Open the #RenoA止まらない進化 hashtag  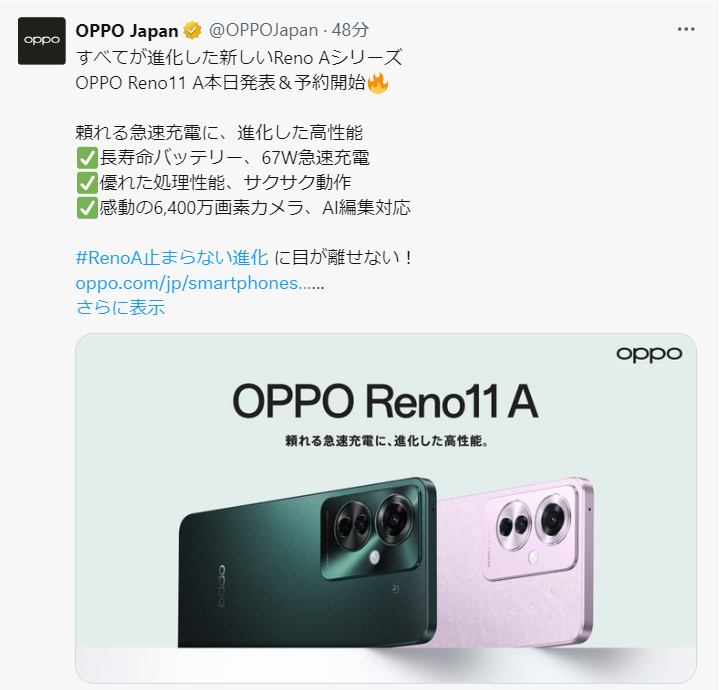[x=172, y=257]
